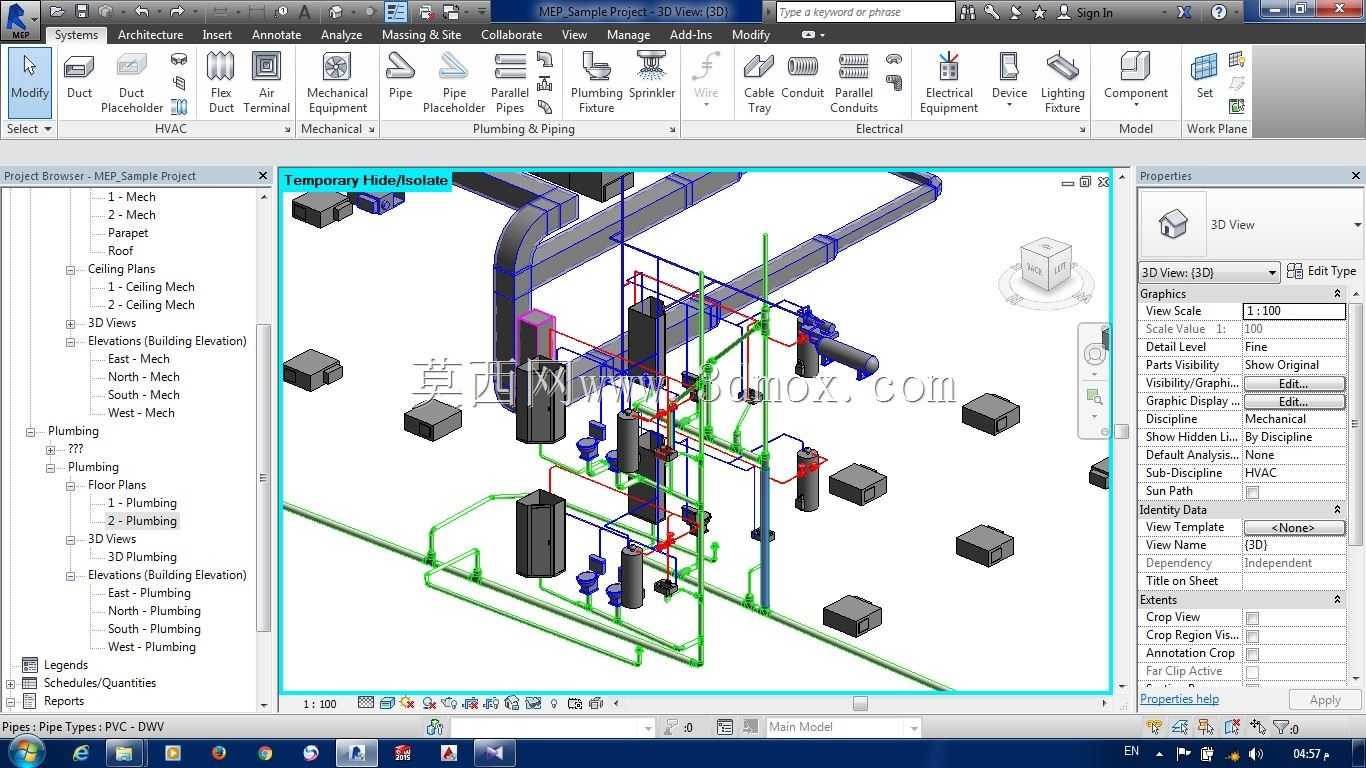This screenshot has height=768, width=1366.
Task: Toggle the Crop Region Visible checkbox
Action: 1252,636
